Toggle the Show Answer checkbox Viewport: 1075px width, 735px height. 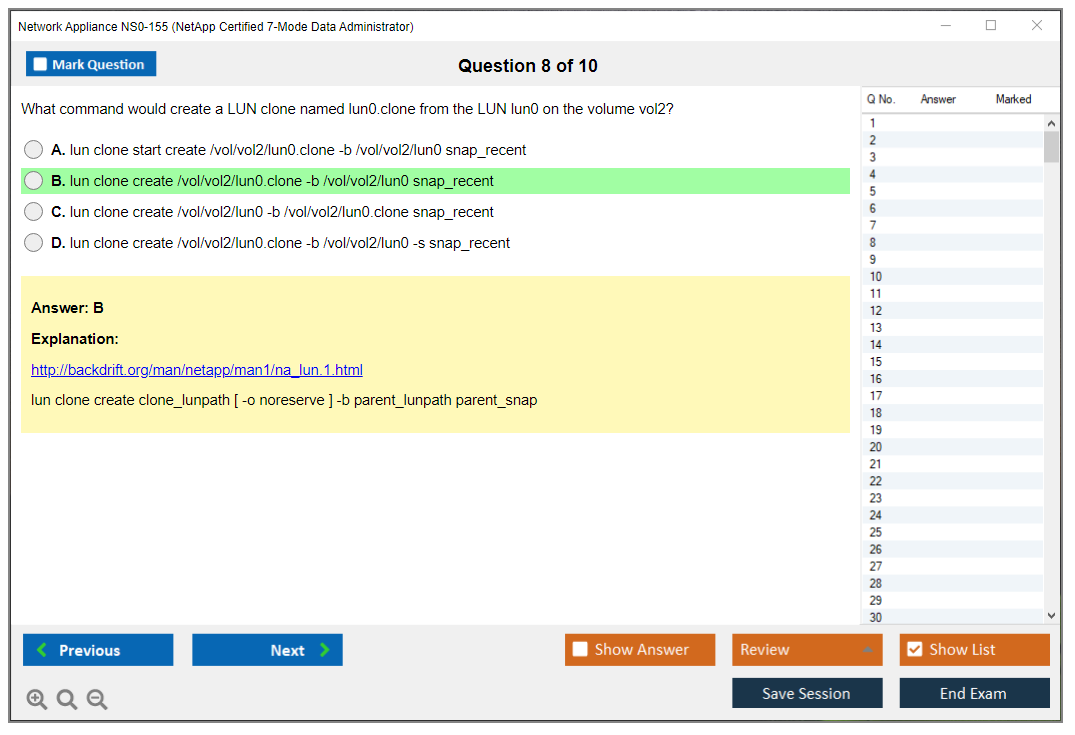pos(580,650)
